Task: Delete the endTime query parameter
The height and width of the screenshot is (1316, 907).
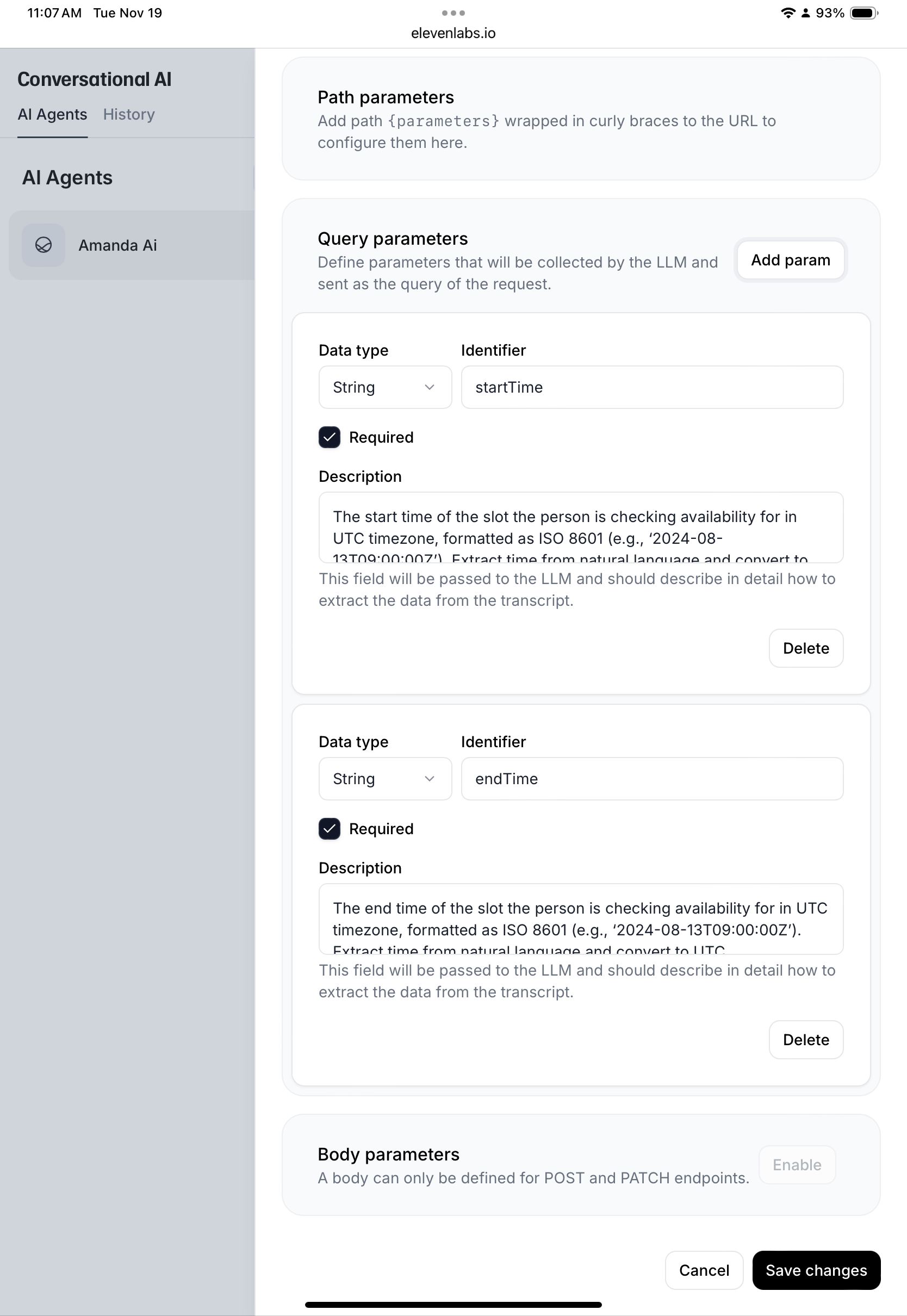Action: (x=805, y=1039)
